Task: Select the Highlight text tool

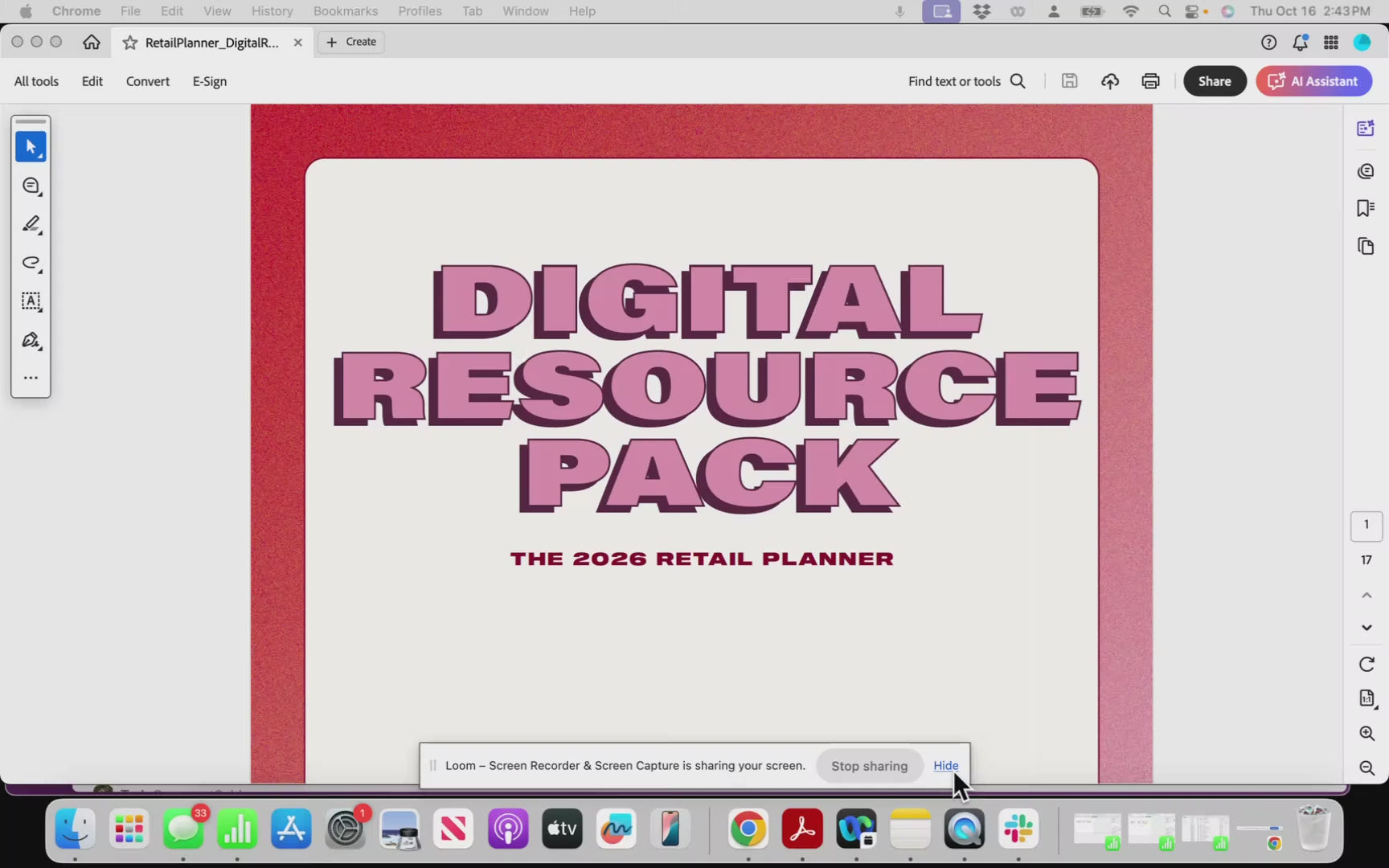Action: coord(31,224)
